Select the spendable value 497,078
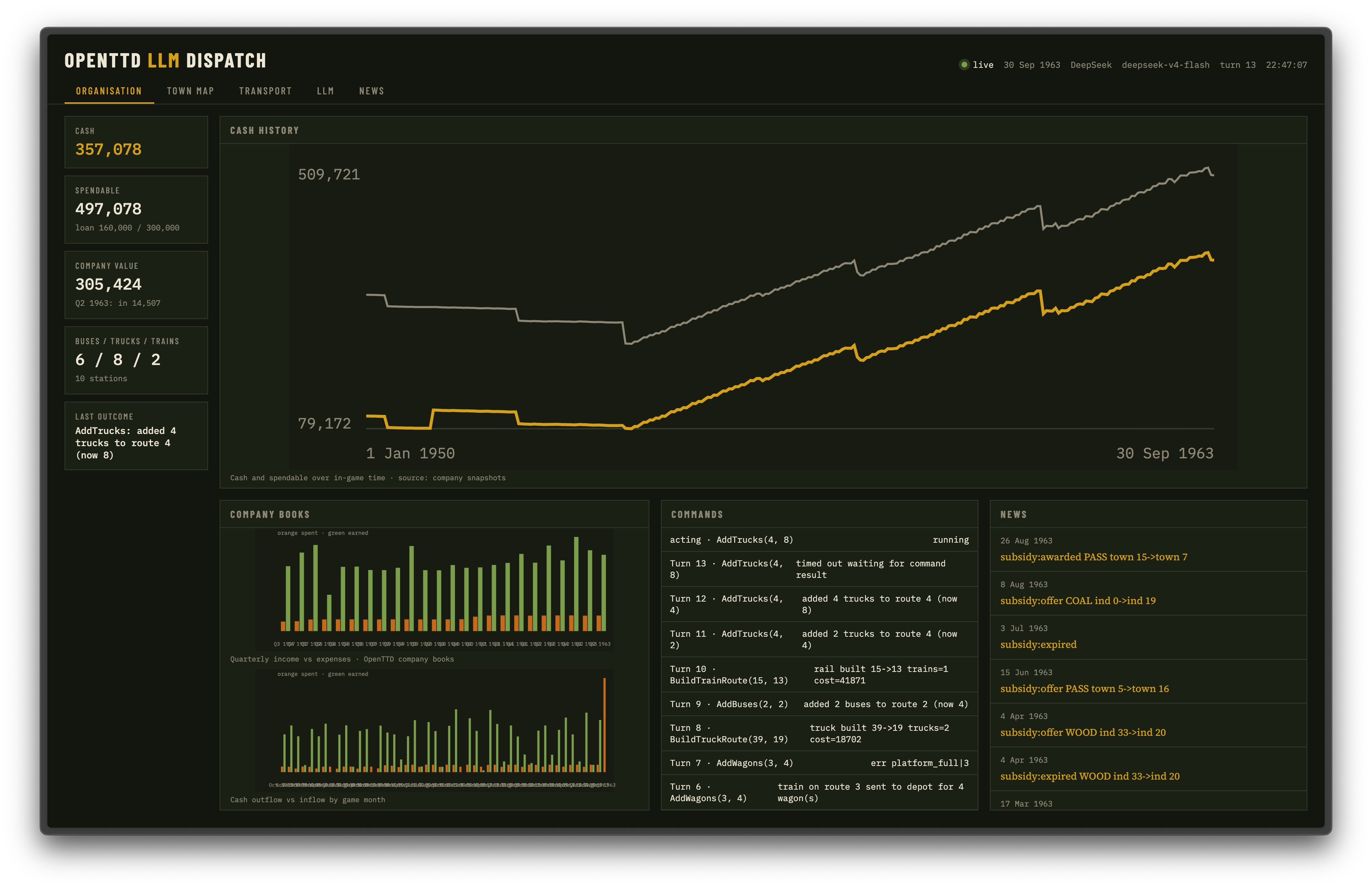The image size is (1372, 888). coord(108,209)
